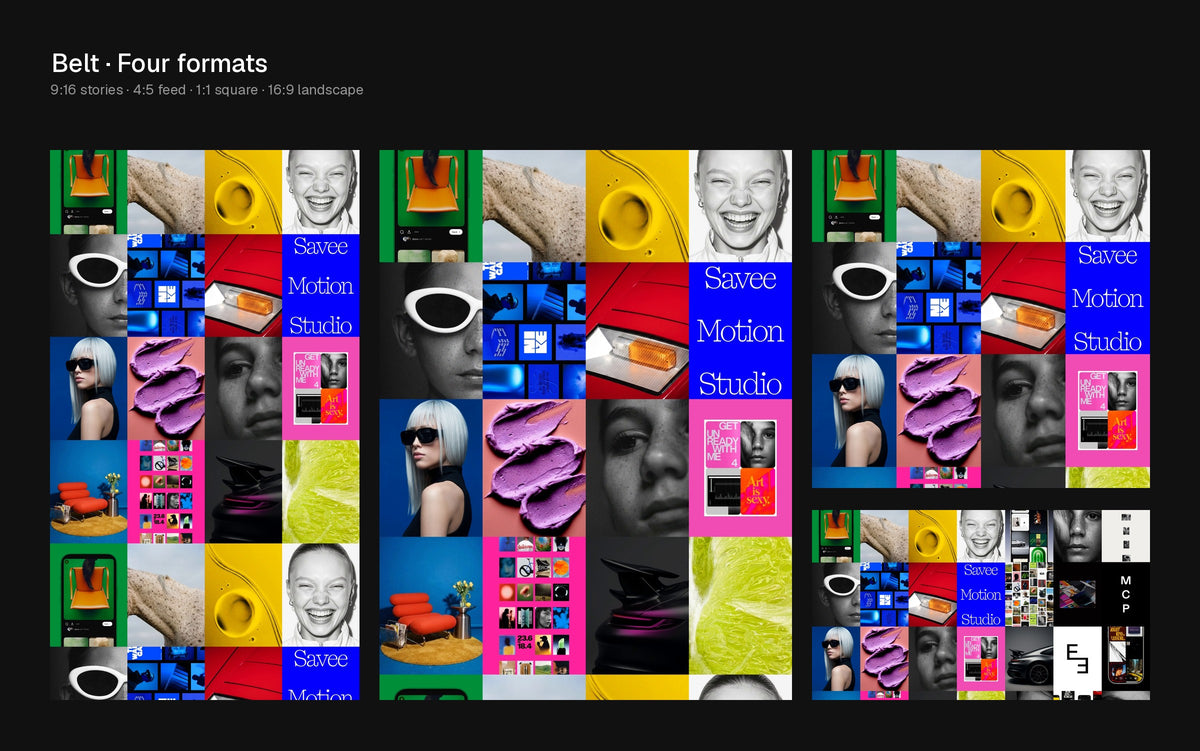Viewport: 1200px width, 751px height.
Task: Select the yellow object tile in the square panel
Action: [x=1023, y=196]
